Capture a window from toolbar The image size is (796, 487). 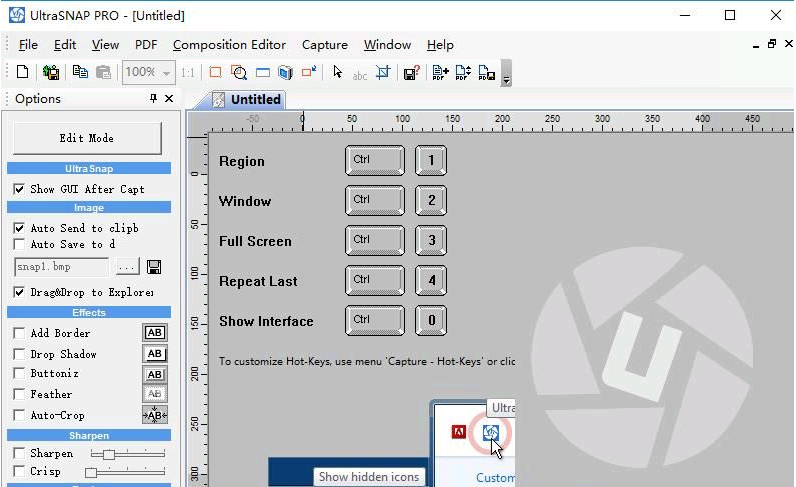(x=262, y=72)
